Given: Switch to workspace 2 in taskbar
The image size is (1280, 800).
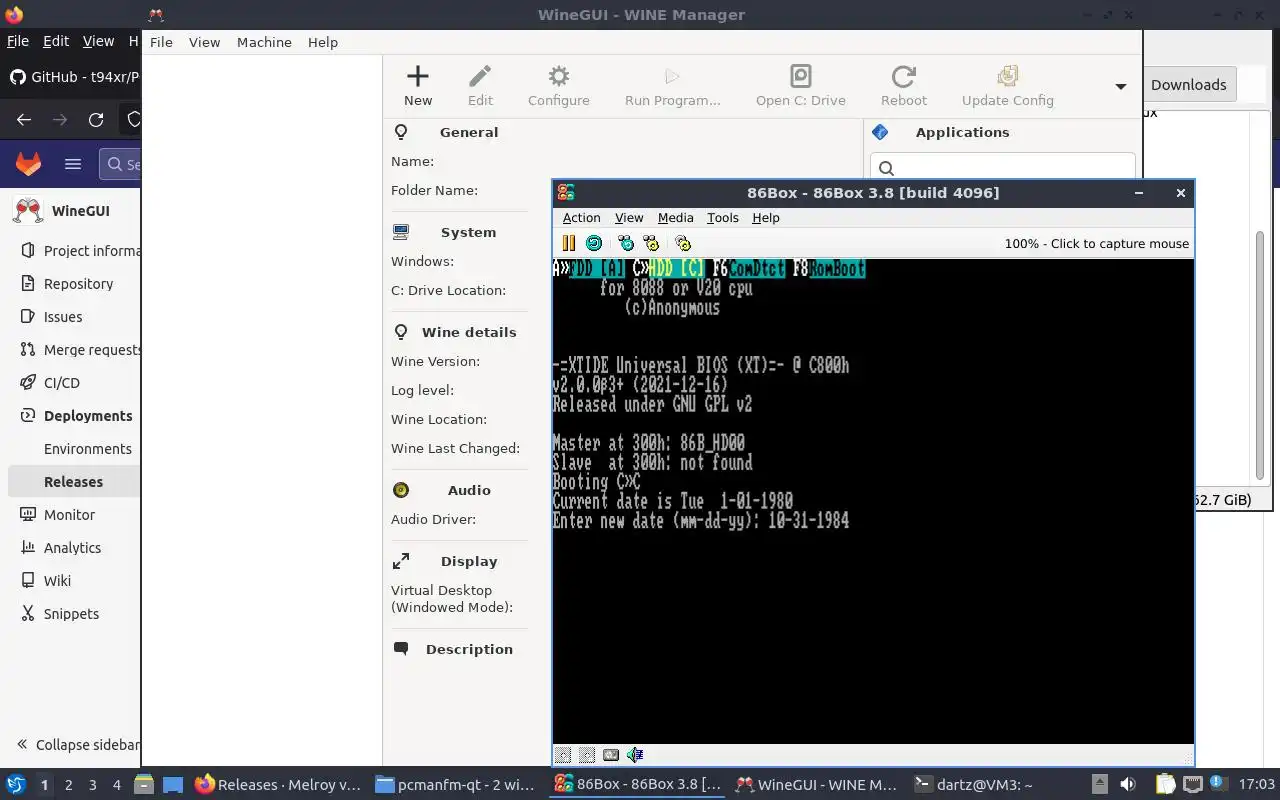Looking at the screenshot, I should click(x=68, y=785).
